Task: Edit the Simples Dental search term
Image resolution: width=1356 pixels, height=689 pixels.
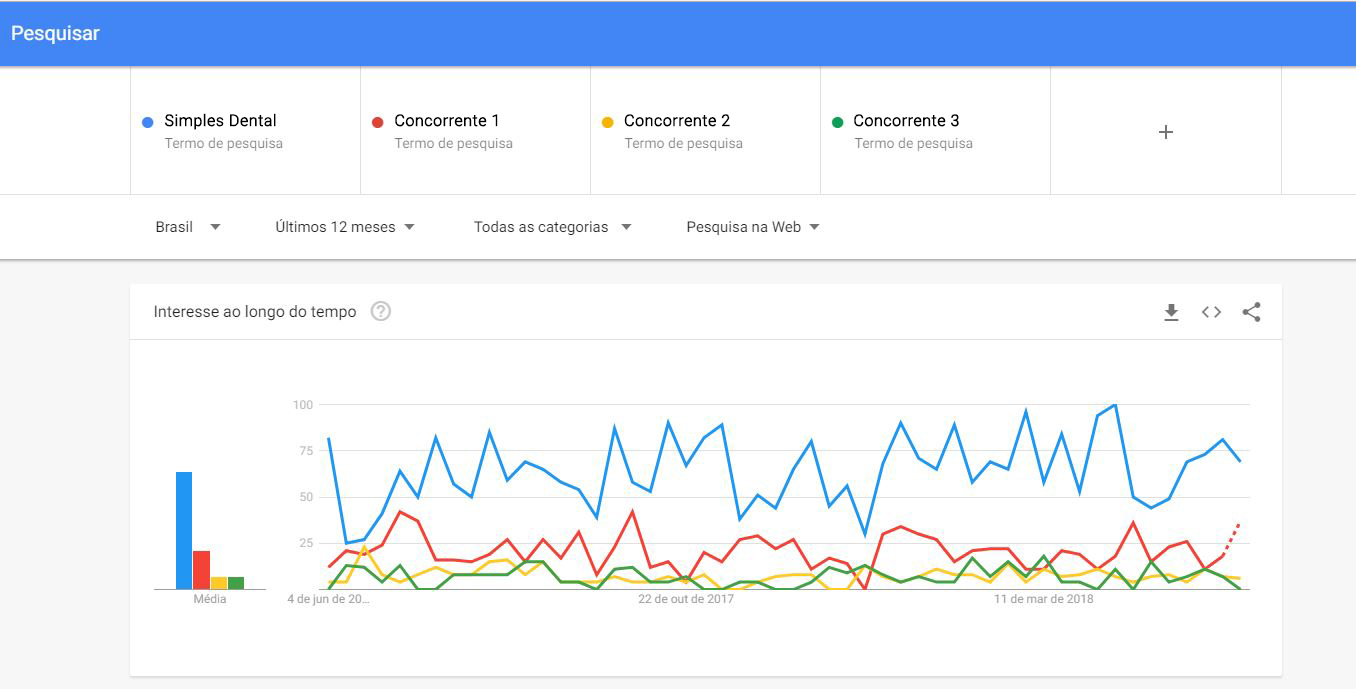Action: (245, 131)
